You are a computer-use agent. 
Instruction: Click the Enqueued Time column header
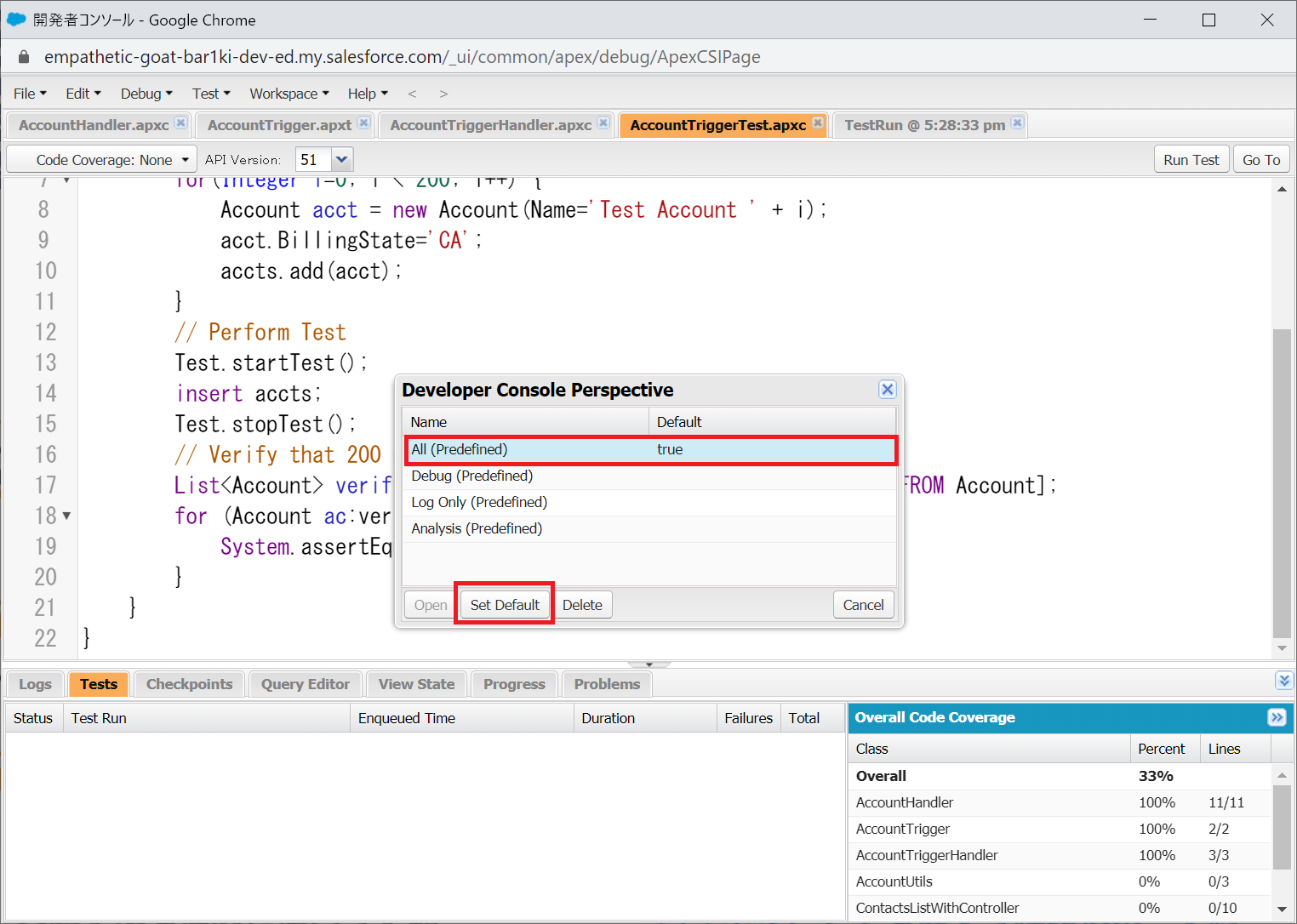point(462,718)
